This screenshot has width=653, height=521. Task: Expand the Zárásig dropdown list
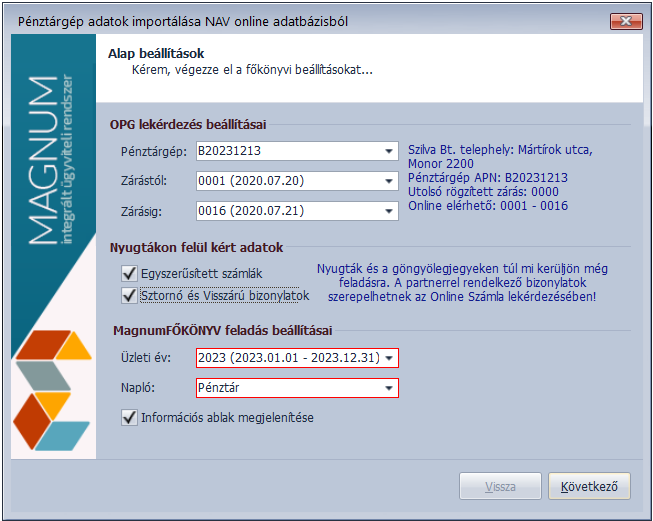(x=389, y=211)
